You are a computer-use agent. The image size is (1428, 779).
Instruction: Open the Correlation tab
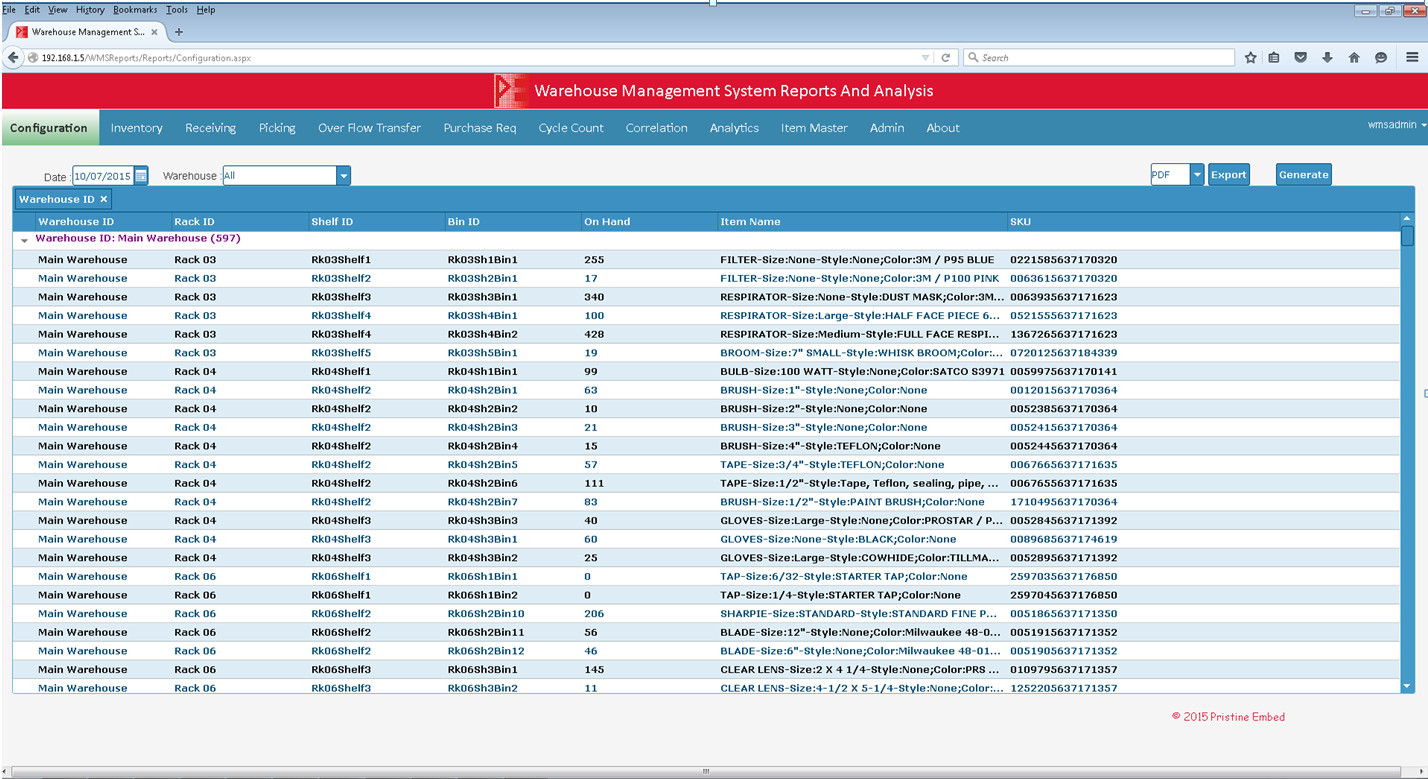click(656, 128)
